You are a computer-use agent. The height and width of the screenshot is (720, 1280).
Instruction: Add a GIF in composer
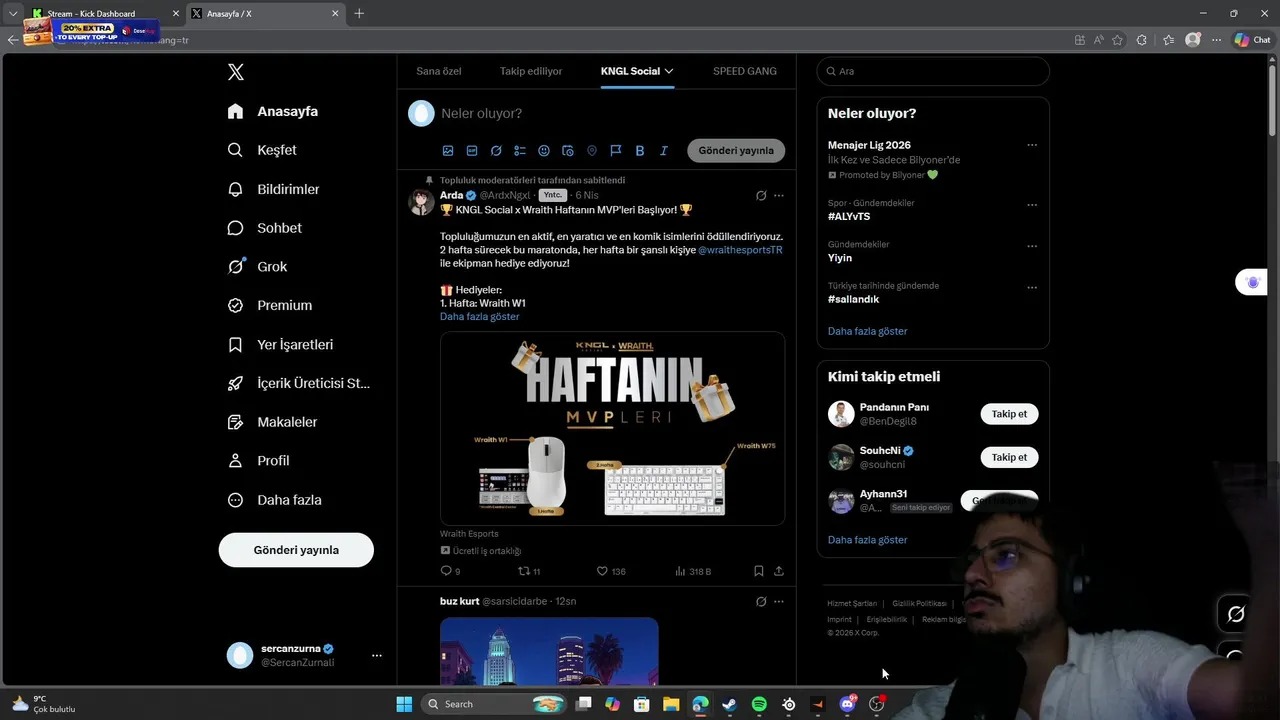(x=472, y=151)
